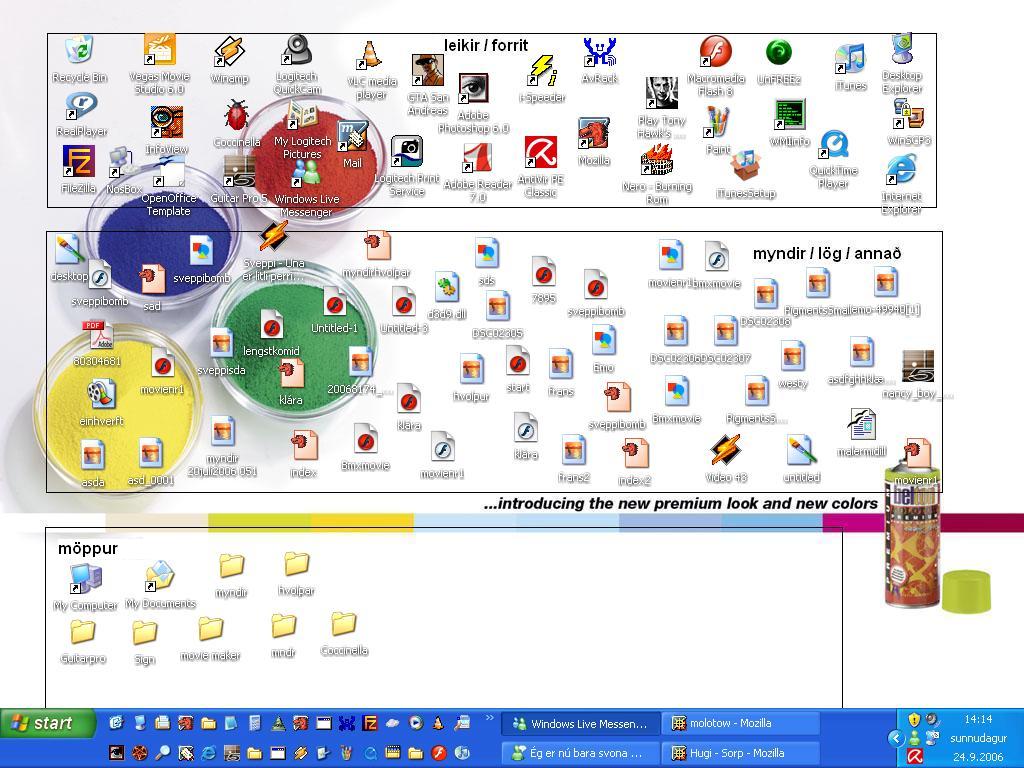Expand hidden system tray icons arrow

(897, 739)
